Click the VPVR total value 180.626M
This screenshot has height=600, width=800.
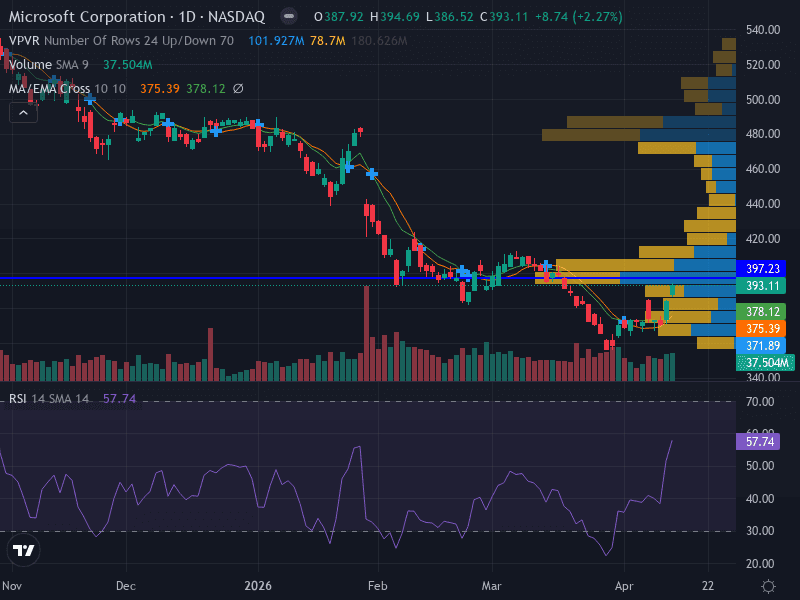[379, 41]
